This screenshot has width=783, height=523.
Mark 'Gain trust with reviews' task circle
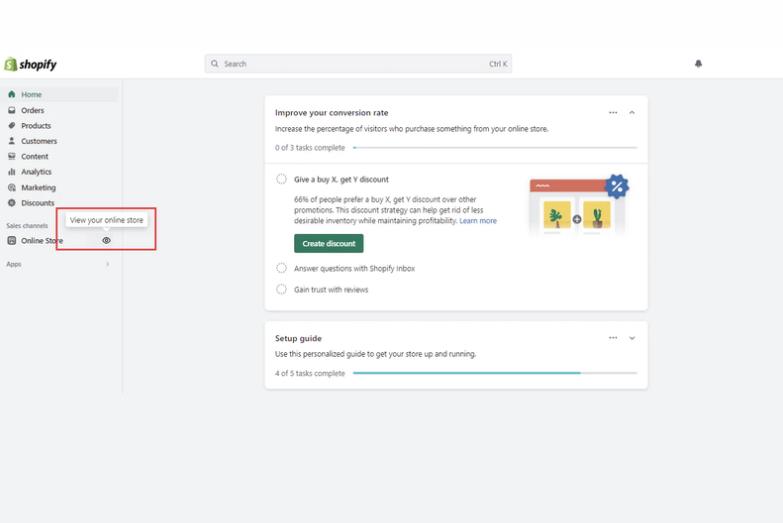click(282, 289)
